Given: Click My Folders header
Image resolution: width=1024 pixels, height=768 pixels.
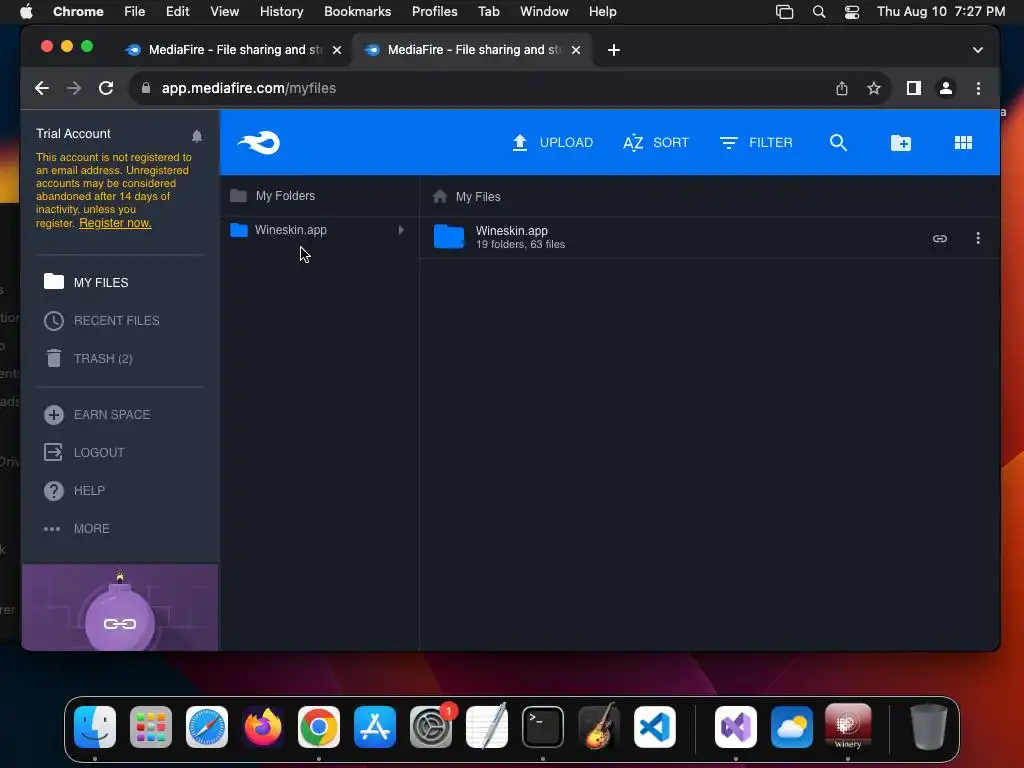Looking at the screenshot, I should point(285,195).
